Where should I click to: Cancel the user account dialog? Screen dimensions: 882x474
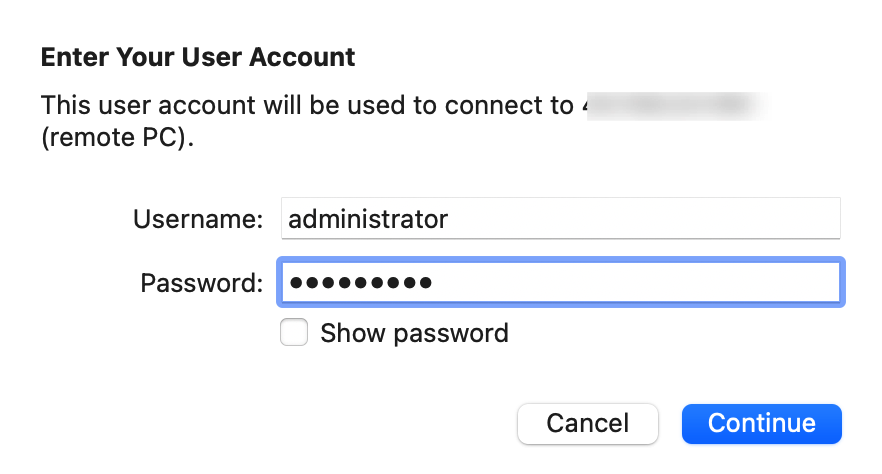click(587, 423)
